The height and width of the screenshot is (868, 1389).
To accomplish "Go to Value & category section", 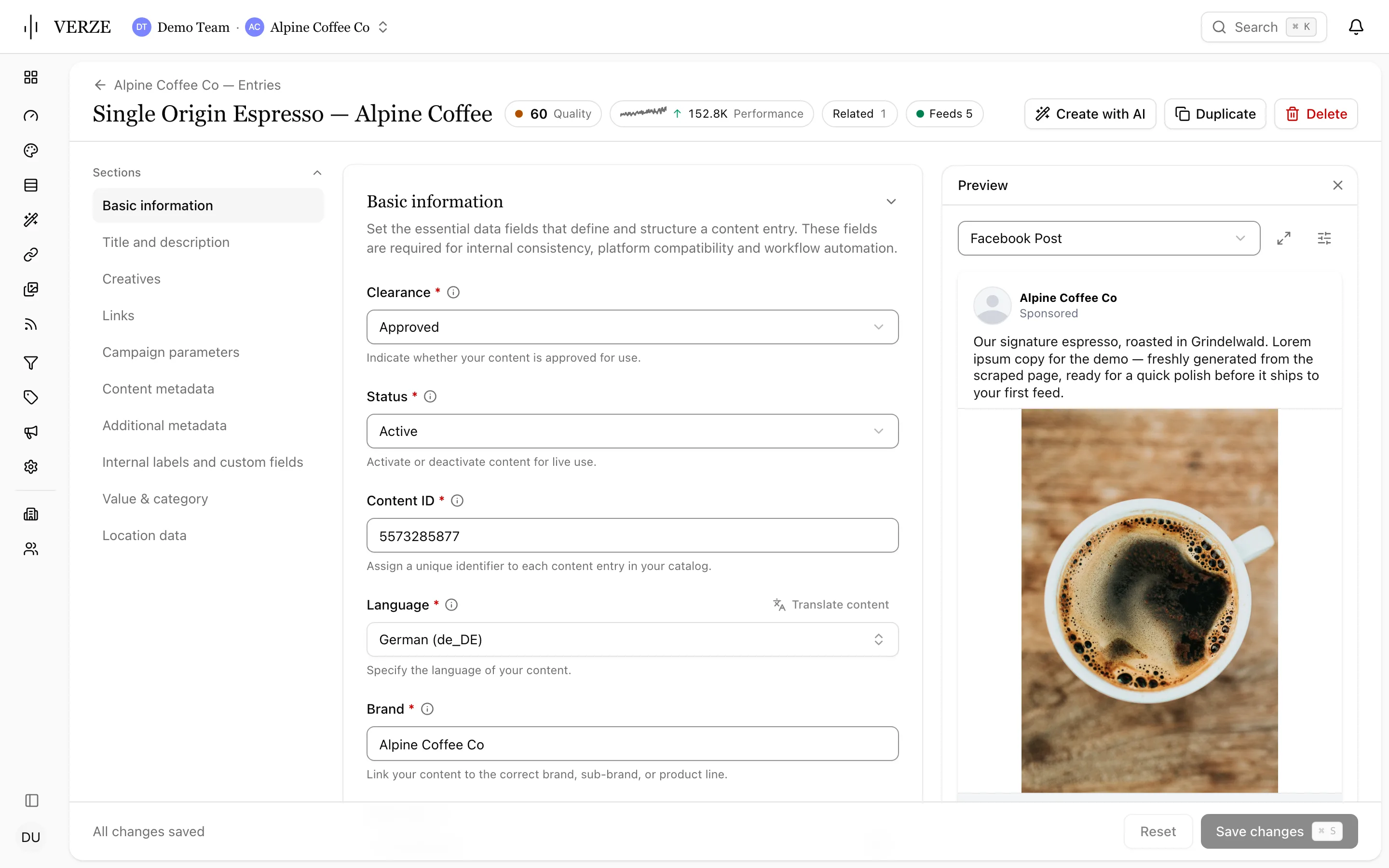I will pyautogui.click(x=156, y=499).
